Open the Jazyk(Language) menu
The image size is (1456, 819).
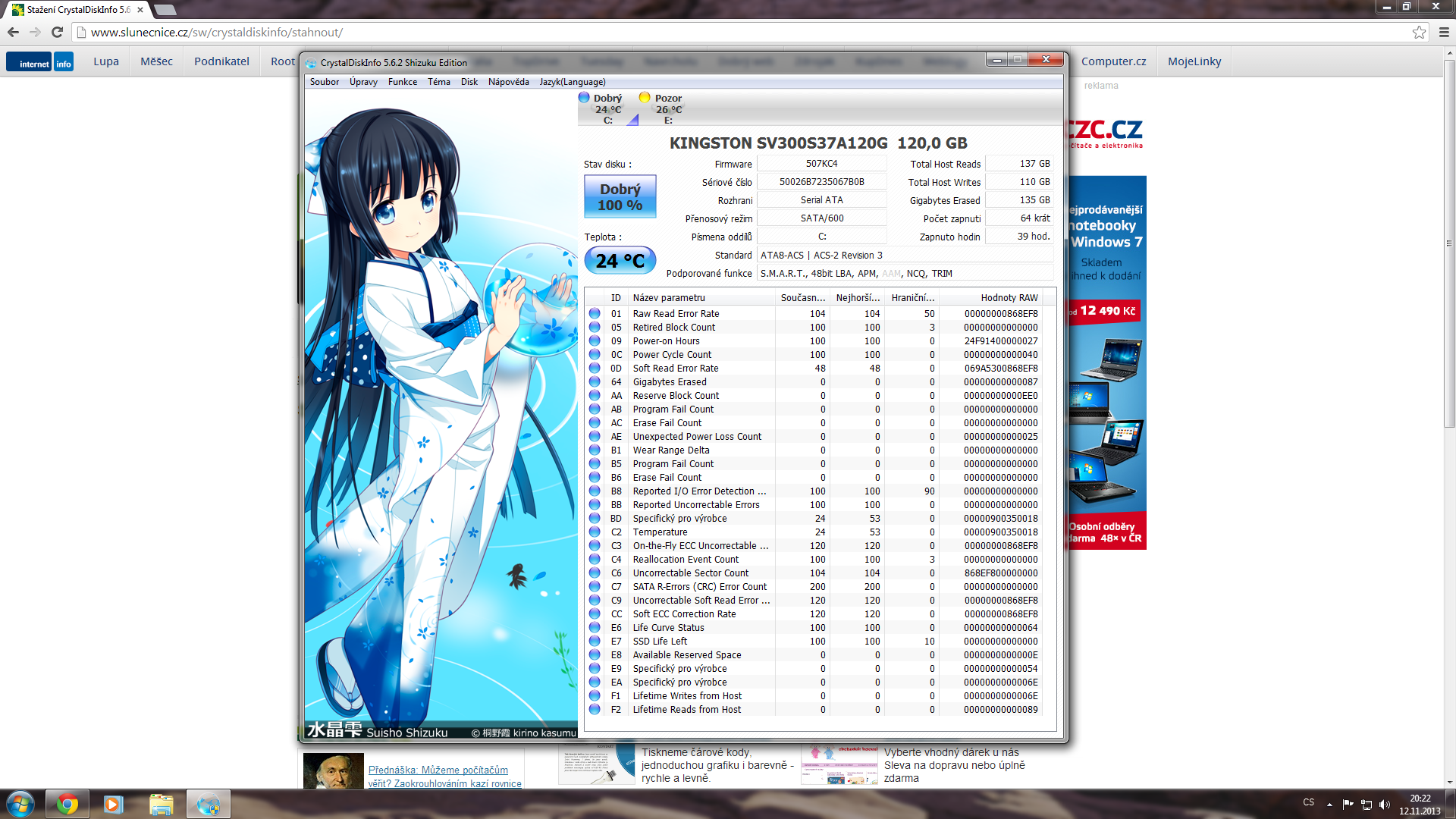click(x=572, y=82)
